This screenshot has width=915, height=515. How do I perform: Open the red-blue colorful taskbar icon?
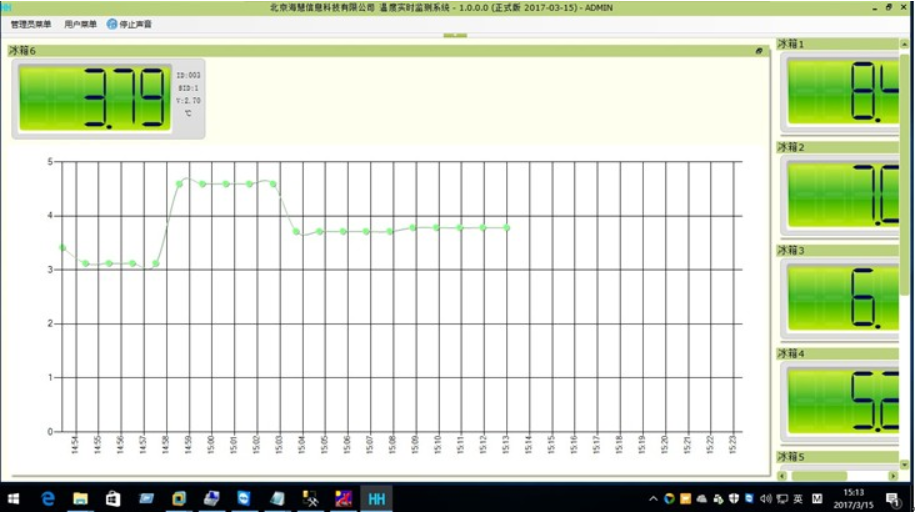(343, 499)
